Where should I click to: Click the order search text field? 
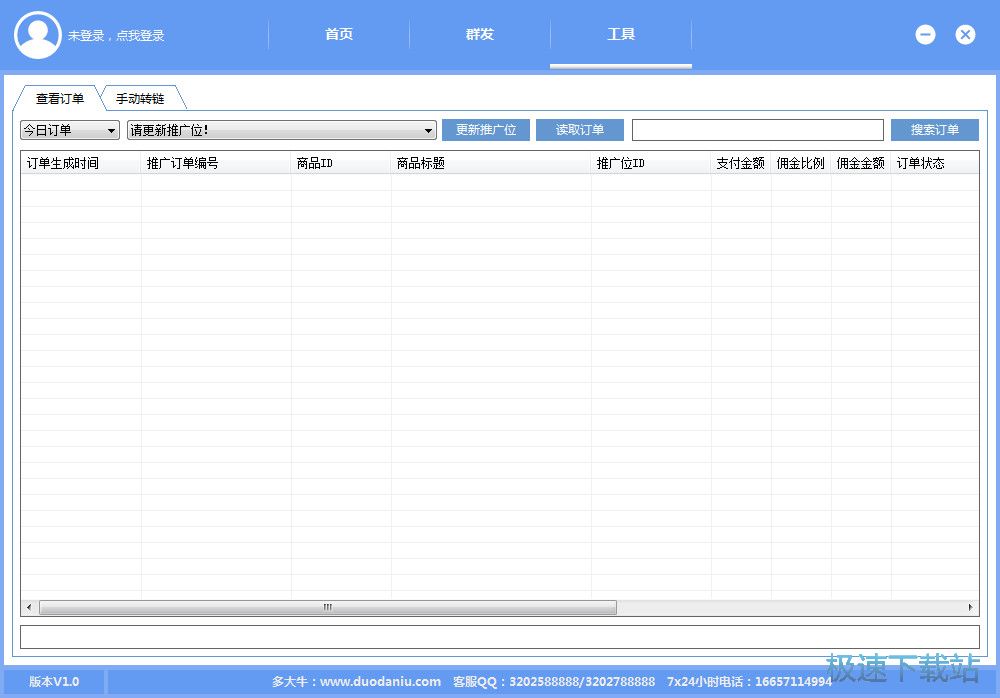coord(757,130)
